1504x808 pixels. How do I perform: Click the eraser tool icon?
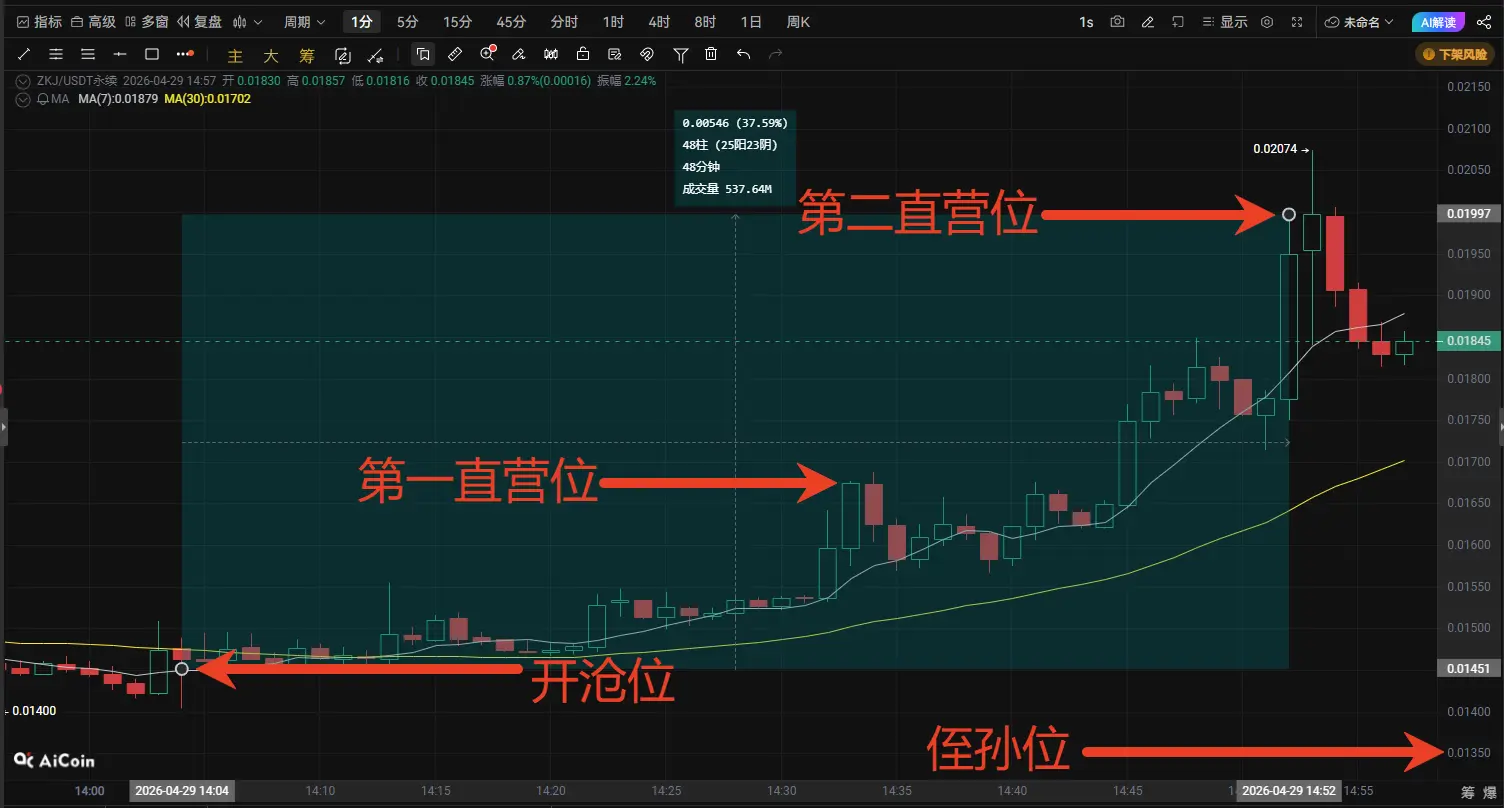(519, 54)
